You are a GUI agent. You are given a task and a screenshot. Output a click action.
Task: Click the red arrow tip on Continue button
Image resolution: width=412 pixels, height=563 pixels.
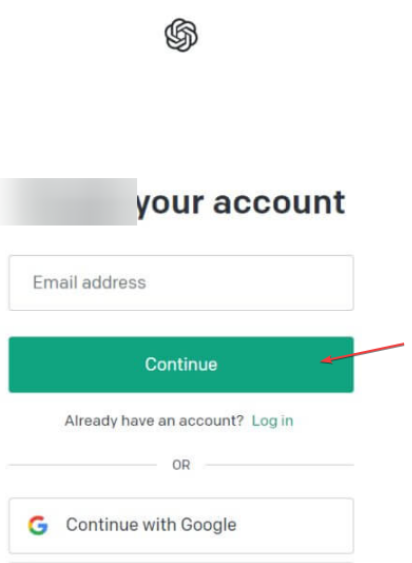point(323,361)
